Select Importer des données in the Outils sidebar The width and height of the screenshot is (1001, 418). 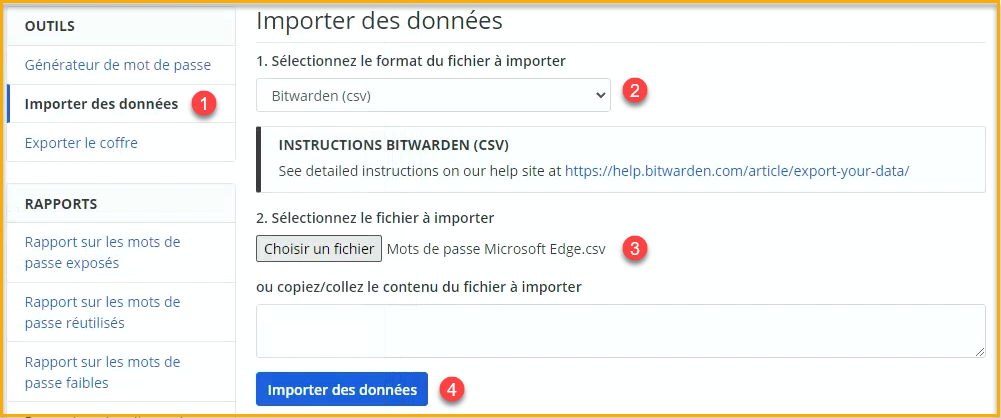101,104
